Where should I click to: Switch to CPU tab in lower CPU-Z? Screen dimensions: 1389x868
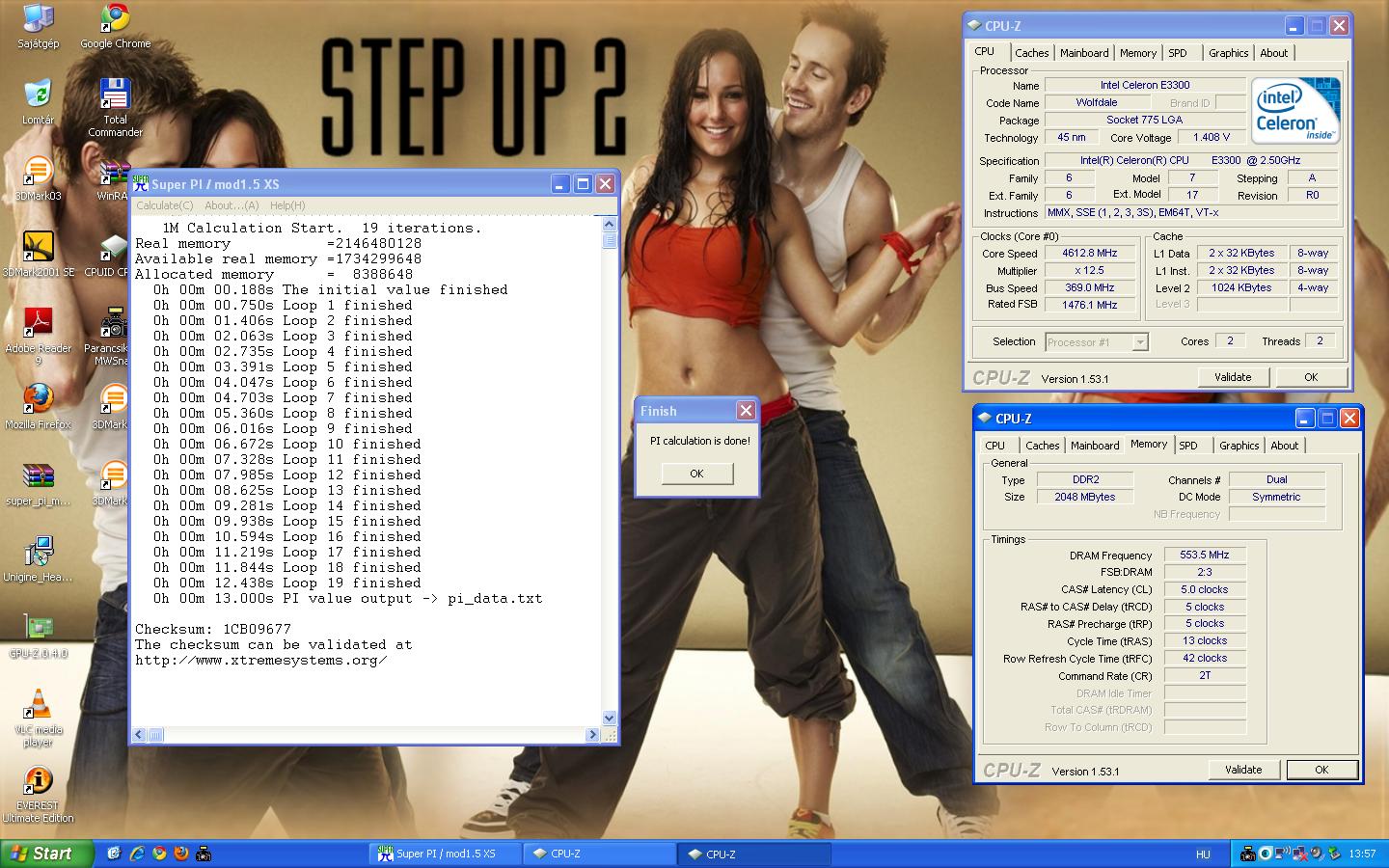(x=994, y=446)
